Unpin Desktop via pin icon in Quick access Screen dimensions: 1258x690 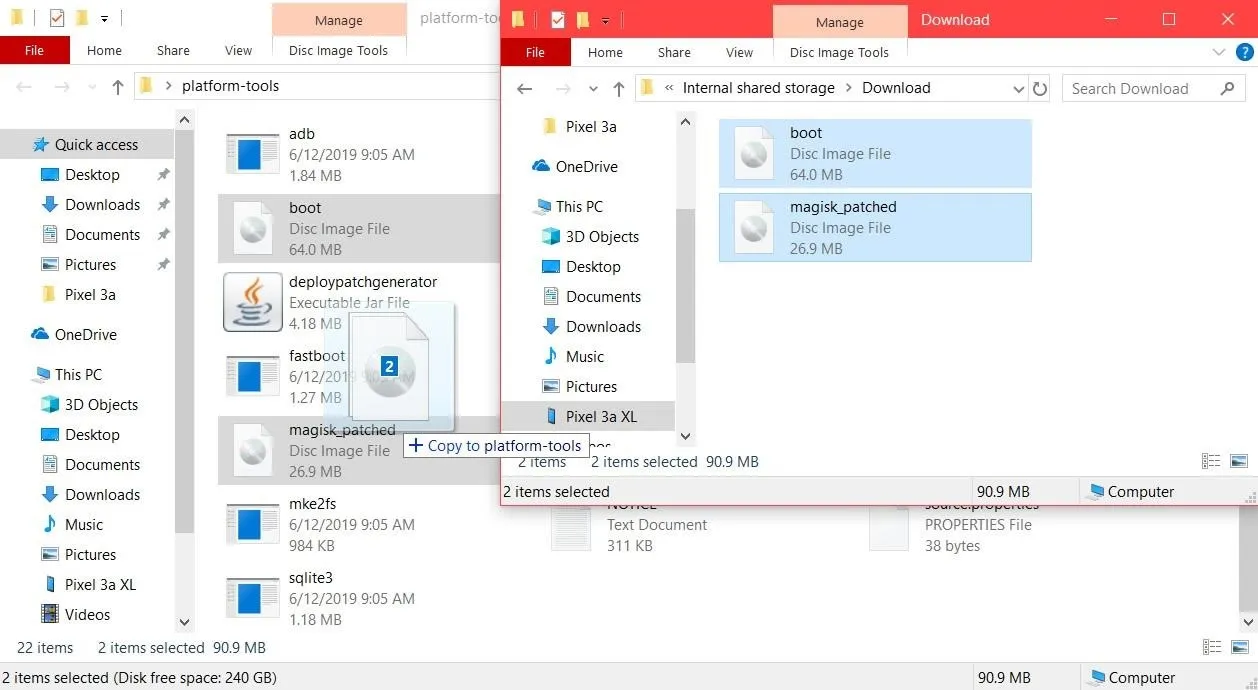pyautogui.click(x=163, y=175)
